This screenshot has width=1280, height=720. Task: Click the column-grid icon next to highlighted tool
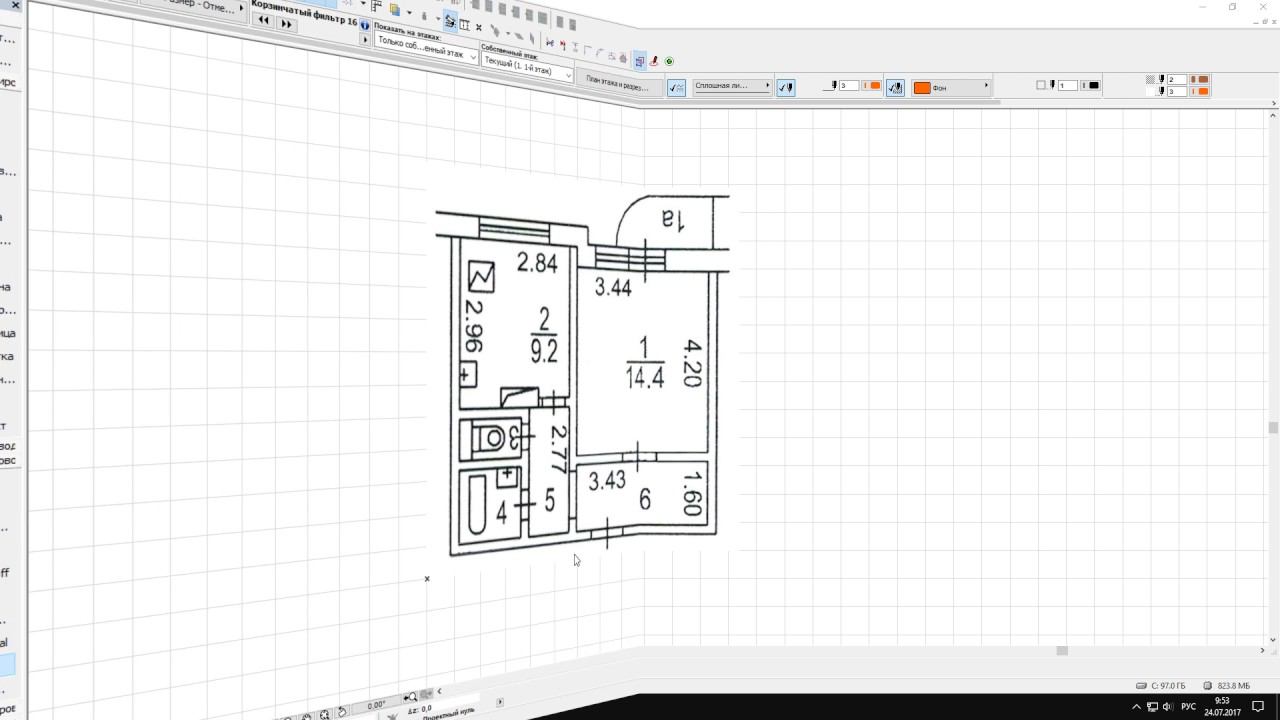(x=465, y=25)
